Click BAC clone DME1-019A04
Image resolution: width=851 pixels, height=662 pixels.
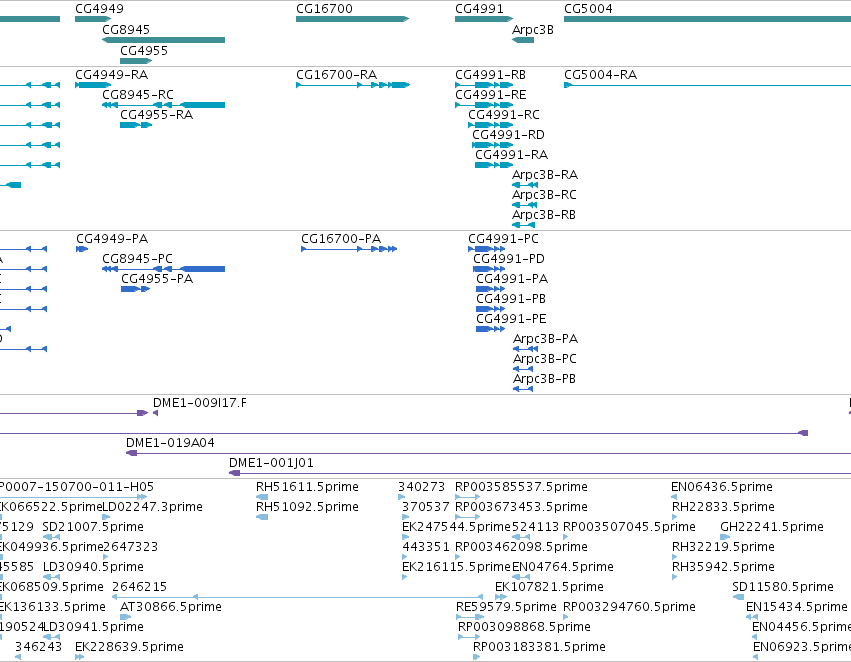tap(170, 443)
